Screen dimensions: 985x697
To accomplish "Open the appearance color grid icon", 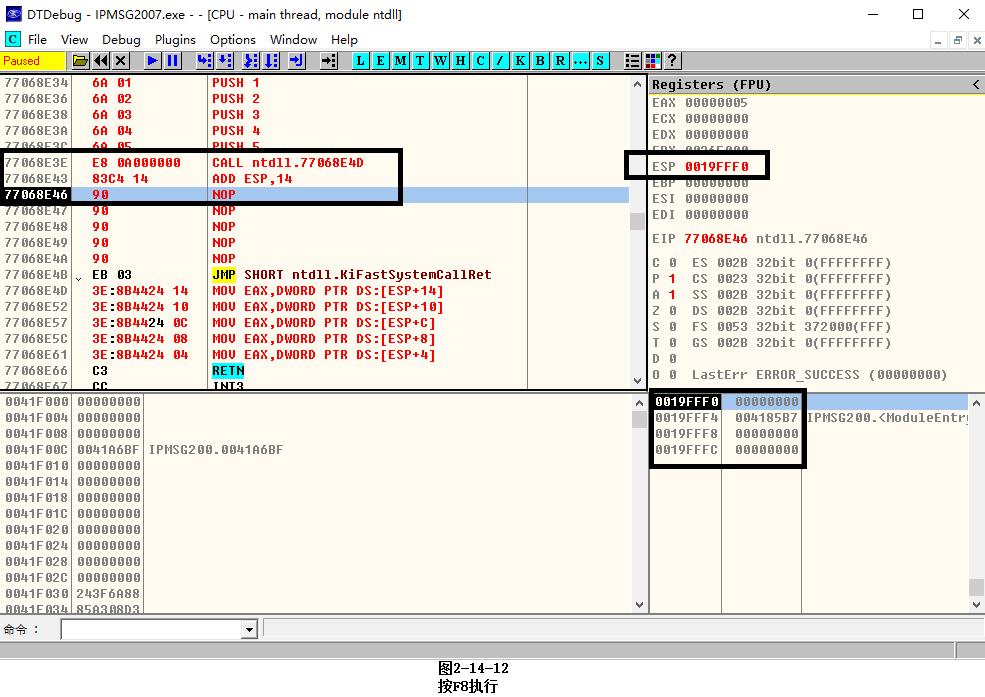I will click(652, 61).
